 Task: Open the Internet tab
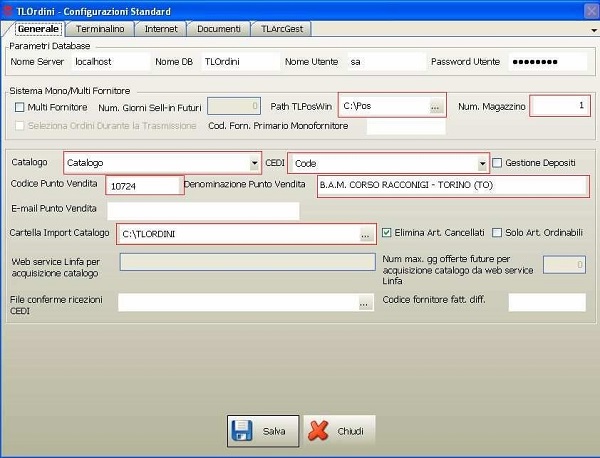pyautogui.click(x=161, y=30)
